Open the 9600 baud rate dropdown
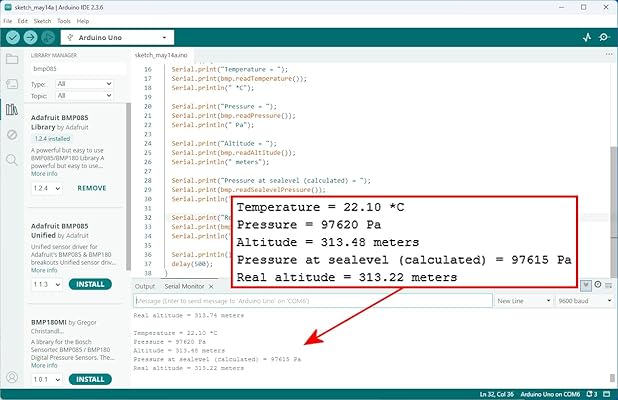The height and width of the screenshot is (400, 618). (x=584, y=301)
